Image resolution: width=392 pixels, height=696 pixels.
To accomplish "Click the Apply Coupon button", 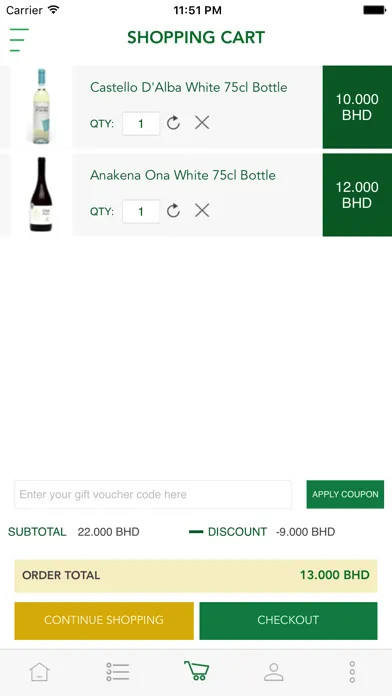I will pos(345,494).
